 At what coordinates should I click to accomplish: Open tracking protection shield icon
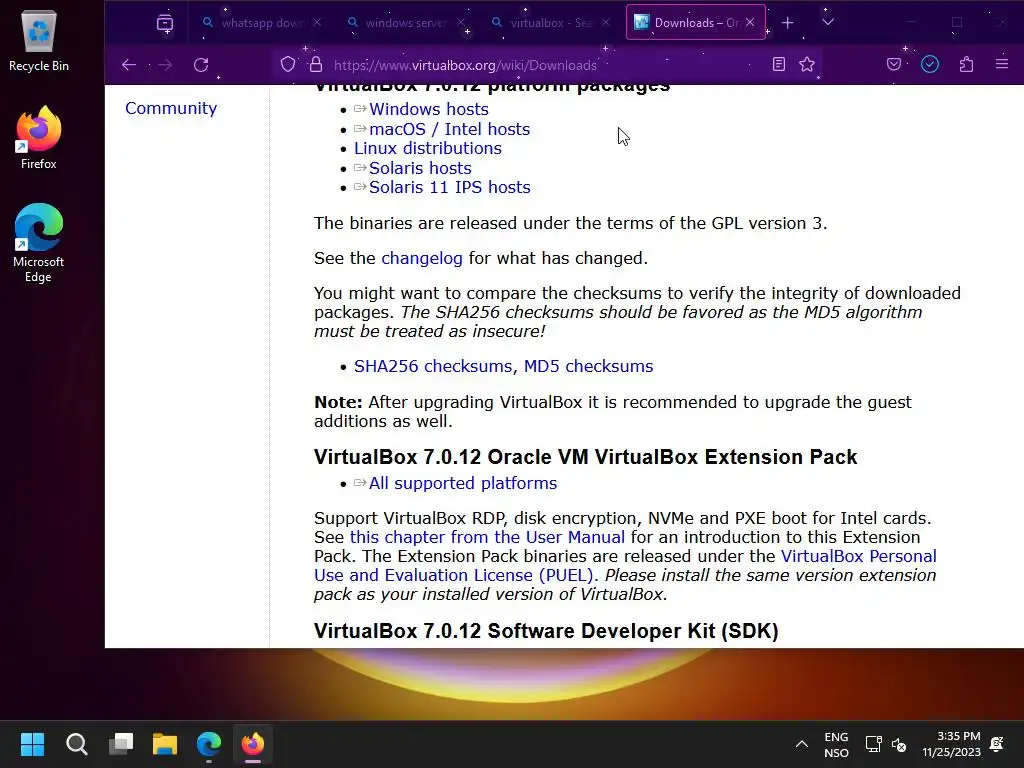[288, 64]
